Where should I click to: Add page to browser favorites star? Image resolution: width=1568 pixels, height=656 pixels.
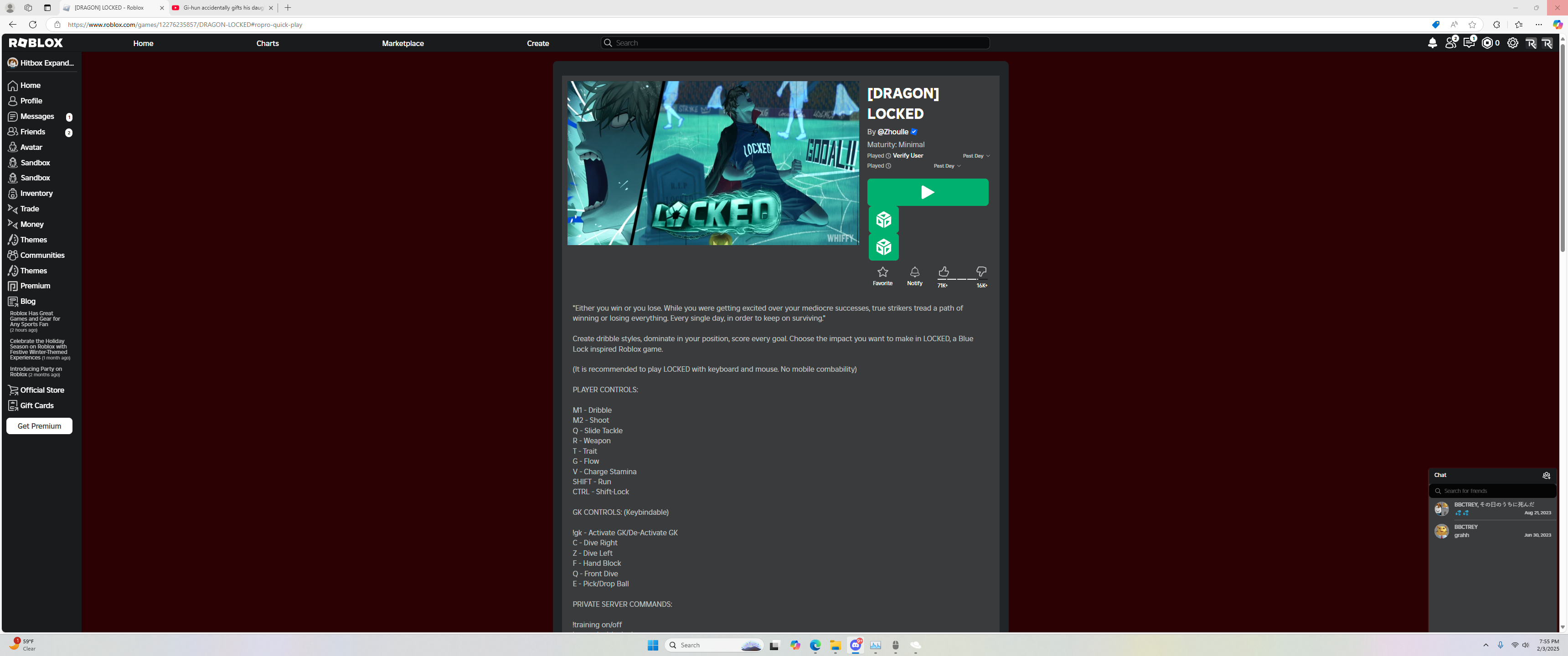pyautogui.click(x=1472, y=24)
